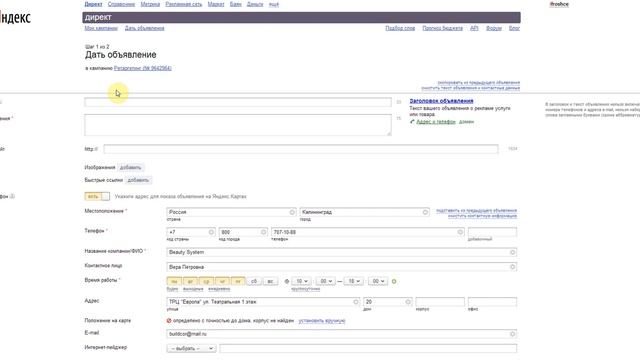Image resolution: width=640 pixels, height=360 pixels.
Task: Clear the 707-10-88 phone number icon
Action: point(460,232)
